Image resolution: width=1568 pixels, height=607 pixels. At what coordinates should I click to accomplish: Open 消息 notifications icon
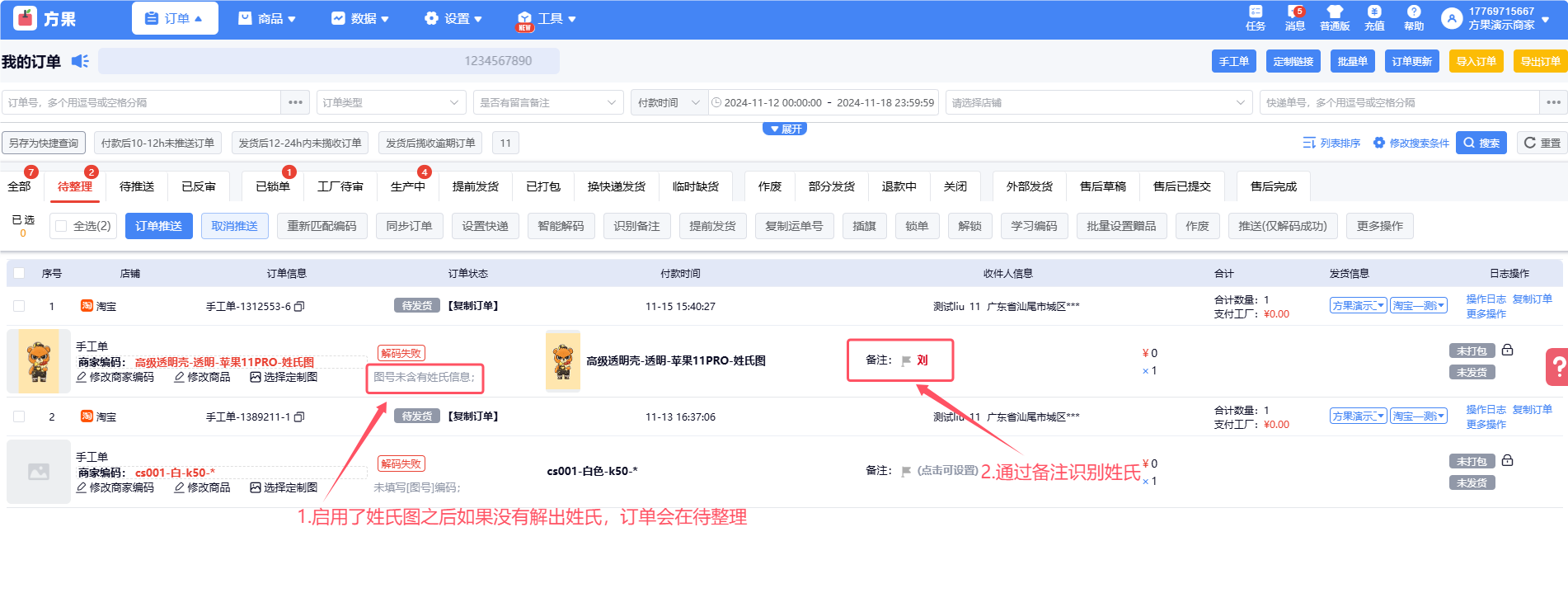(1294, 12)
